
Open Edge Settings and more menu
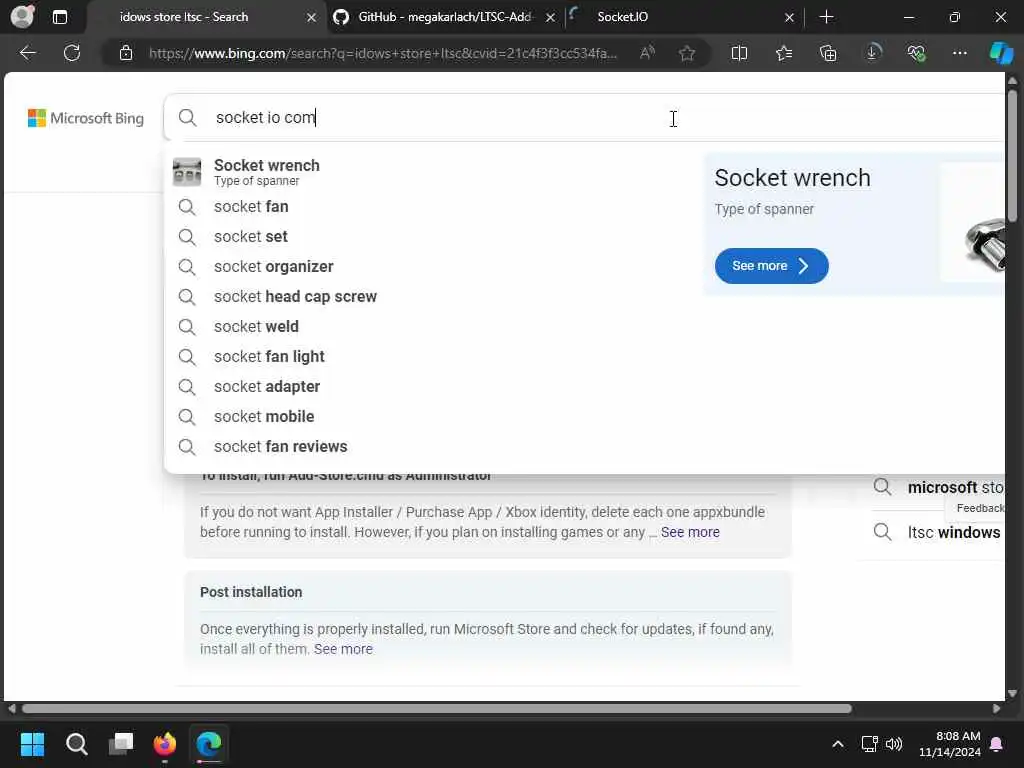(x=959, y=53)
